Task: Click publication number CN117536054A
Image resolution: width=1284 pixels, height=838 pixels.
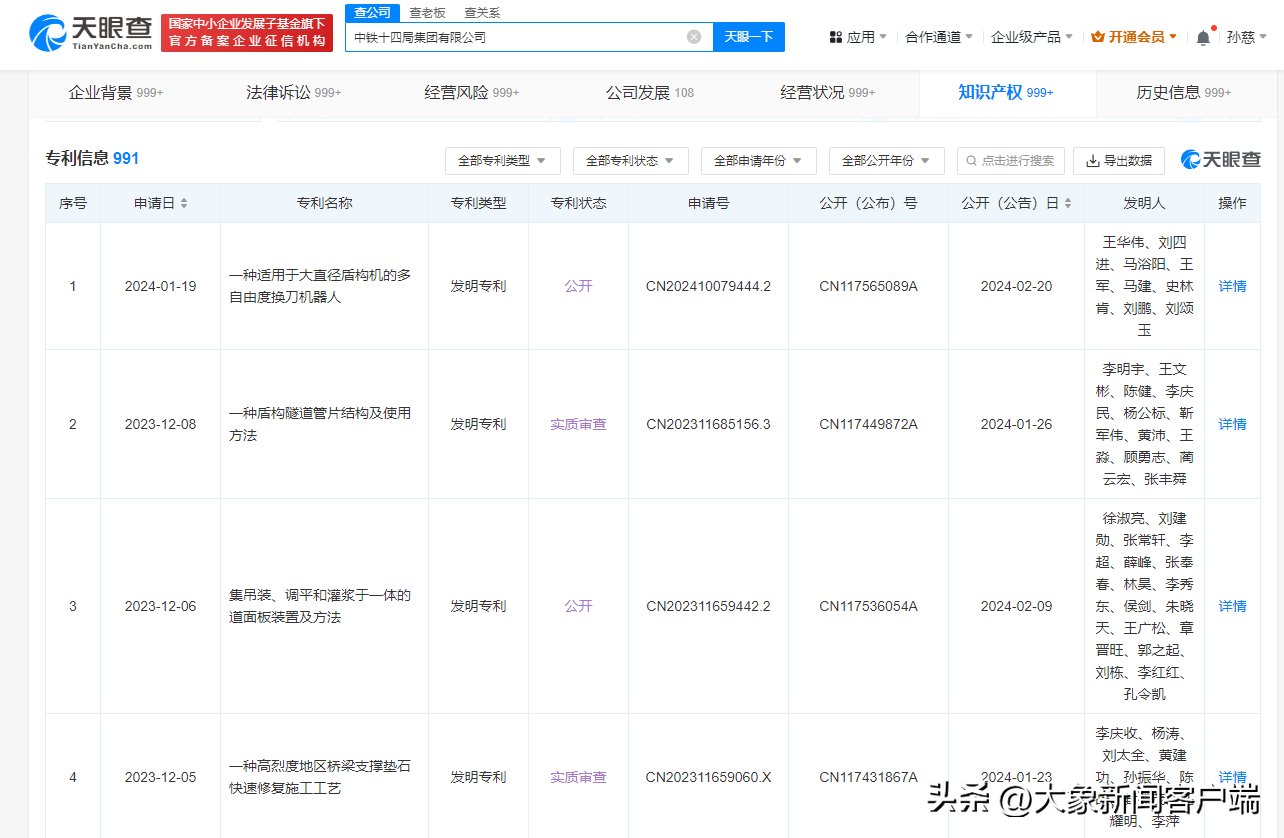Action: point(868,606)
